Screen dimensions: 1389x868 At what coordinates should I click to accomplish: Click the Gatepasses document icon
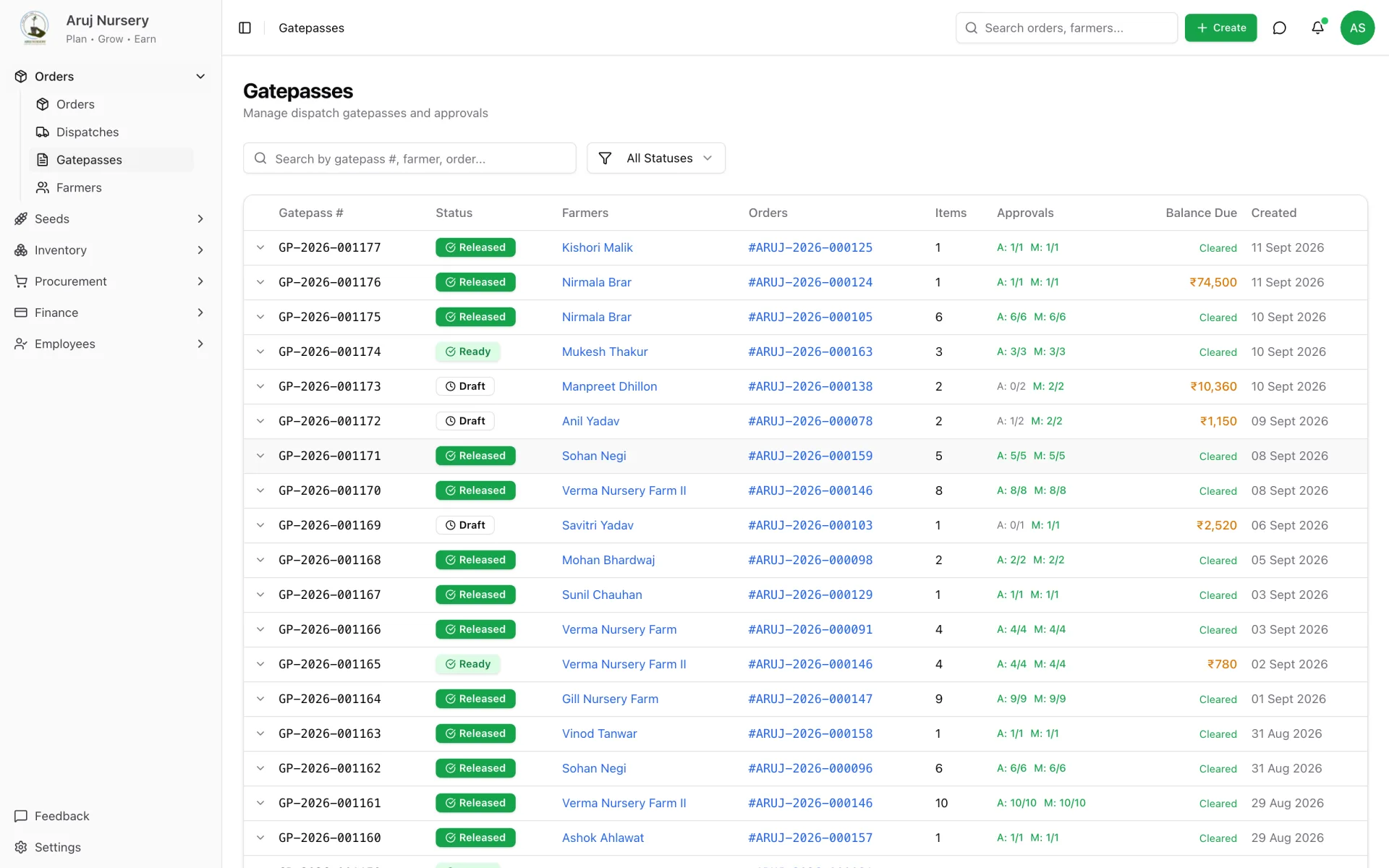(43, 160)
